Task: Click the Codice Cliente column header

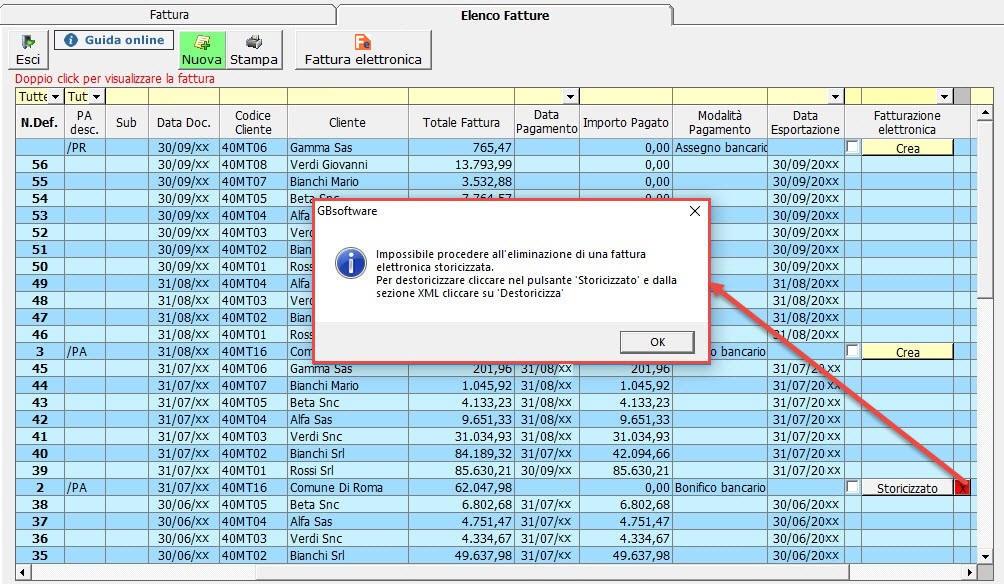Action: pos(253,122)
